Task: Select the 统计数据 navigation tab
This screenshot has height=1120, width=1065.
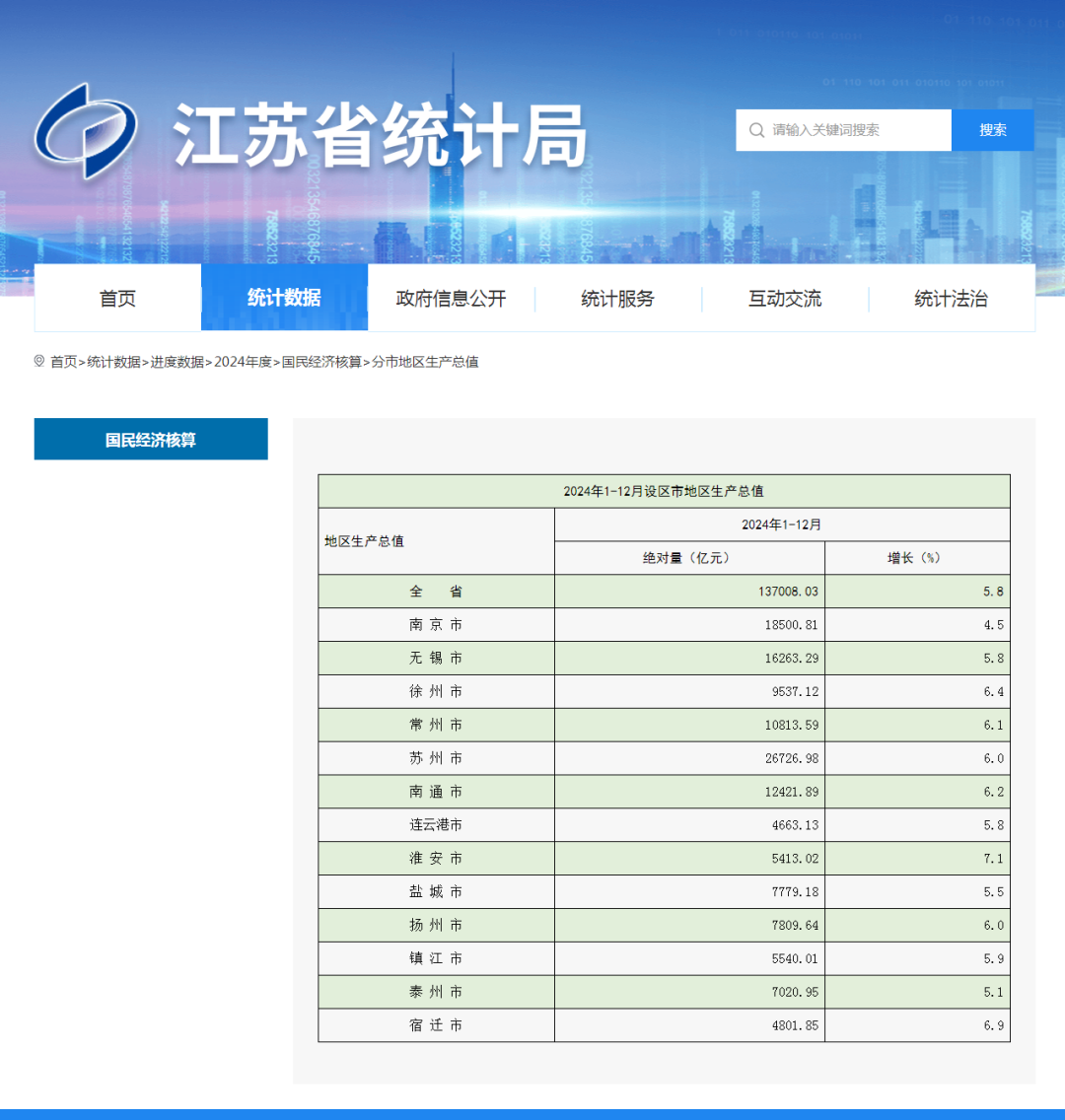Action: tap(284, 298)
